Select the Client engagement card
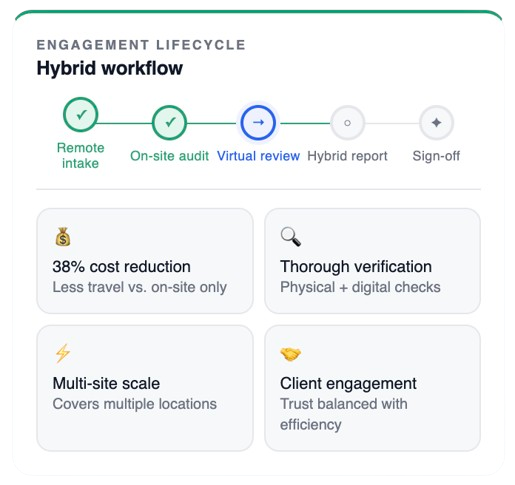The height and width of the screenshot is (485, 515). point(372,388)
